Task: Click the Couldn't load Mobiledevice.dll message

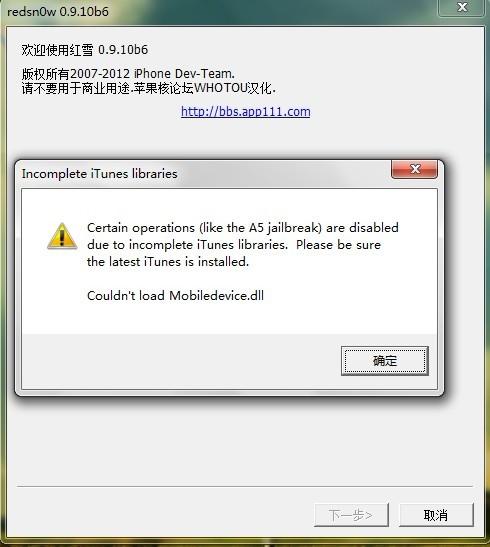Action: click(175, 295)
